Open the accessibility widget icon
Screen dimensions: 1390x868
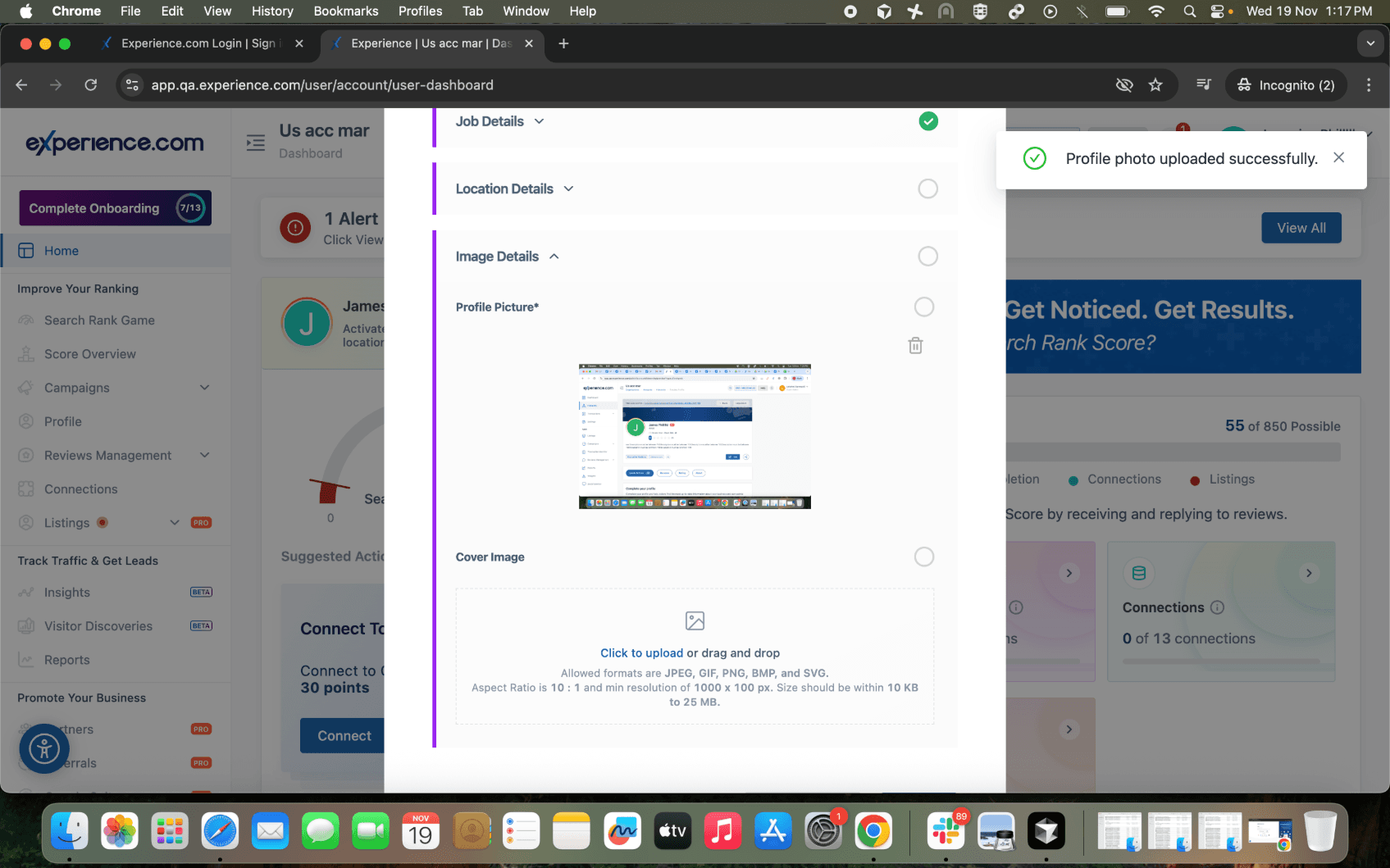[x=44, y=748]
